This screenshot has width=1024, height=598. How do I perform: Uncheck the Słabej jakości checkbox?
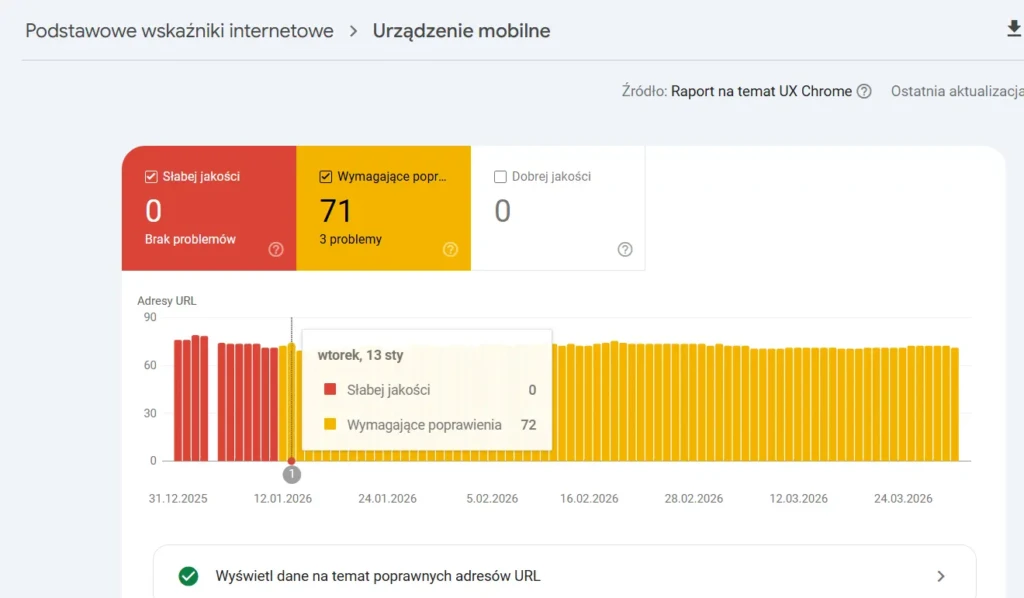[x=151, y=176]
